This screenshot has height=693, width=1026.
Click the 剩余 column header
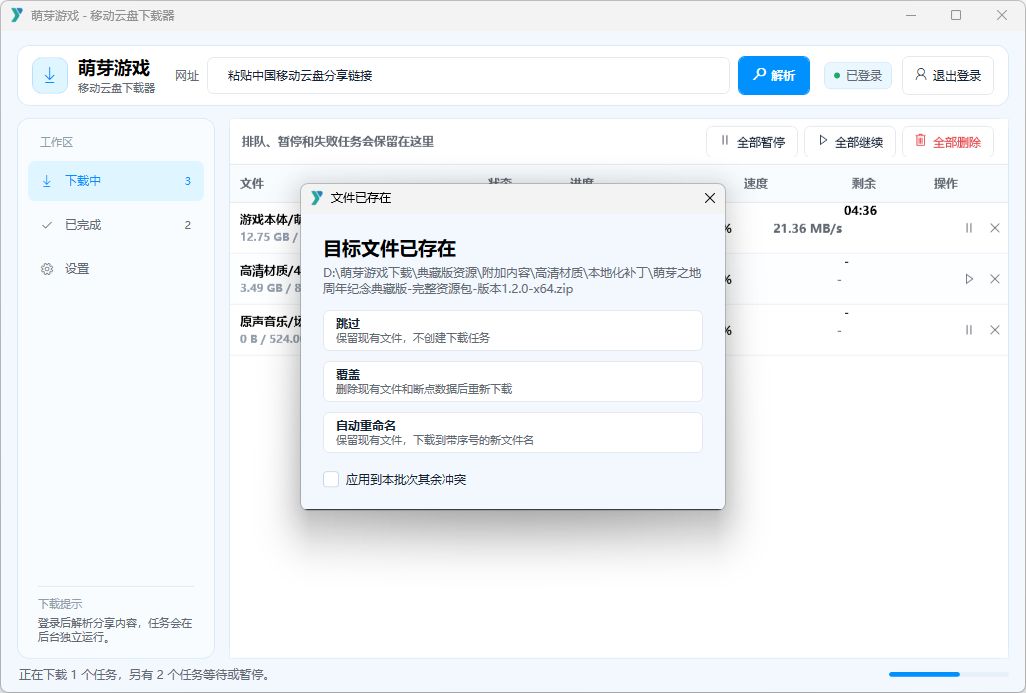864,184
